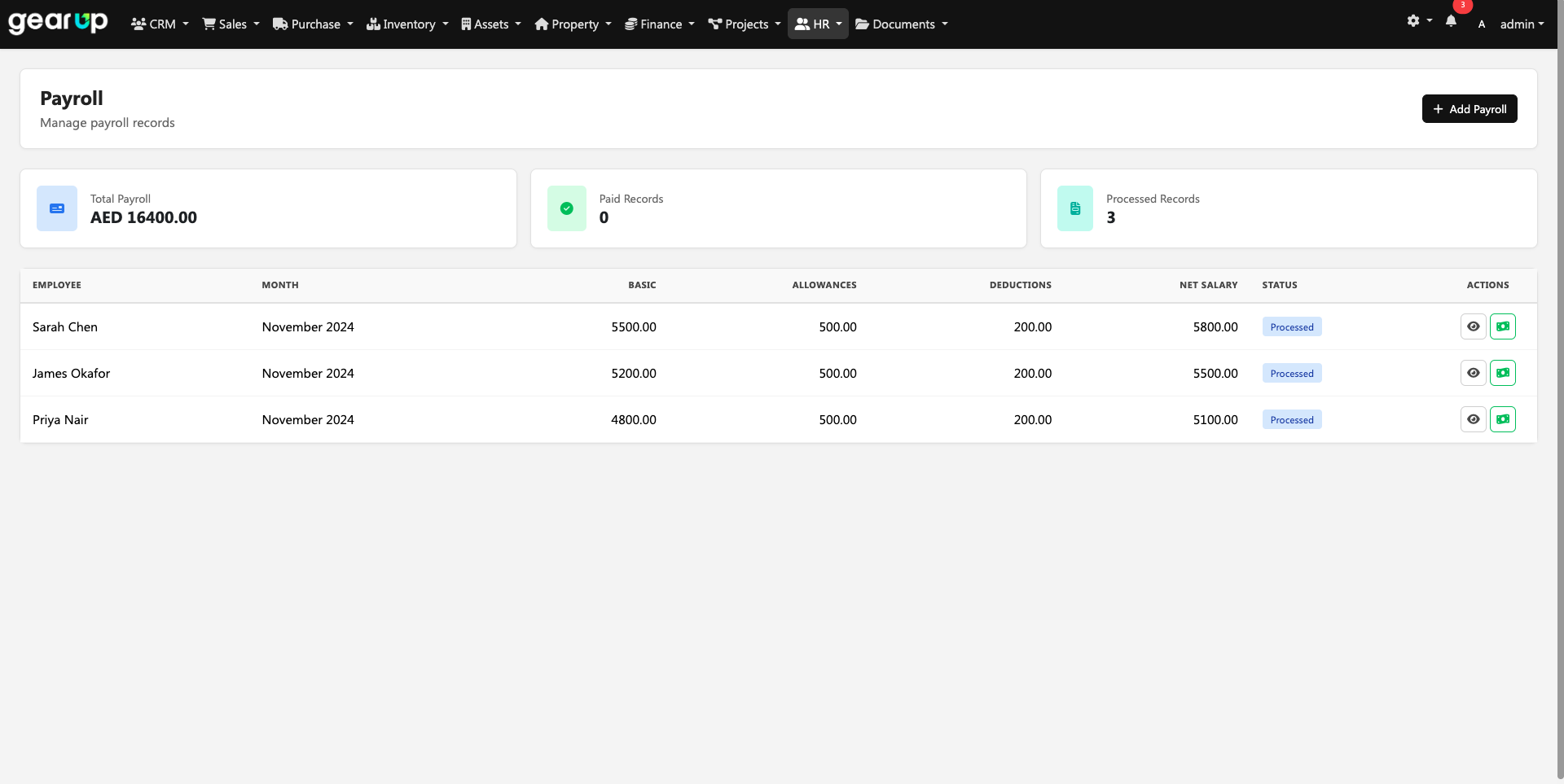Expand the Projects dropdown
The height and width of the screenshot is (784, 1564).
745,24
